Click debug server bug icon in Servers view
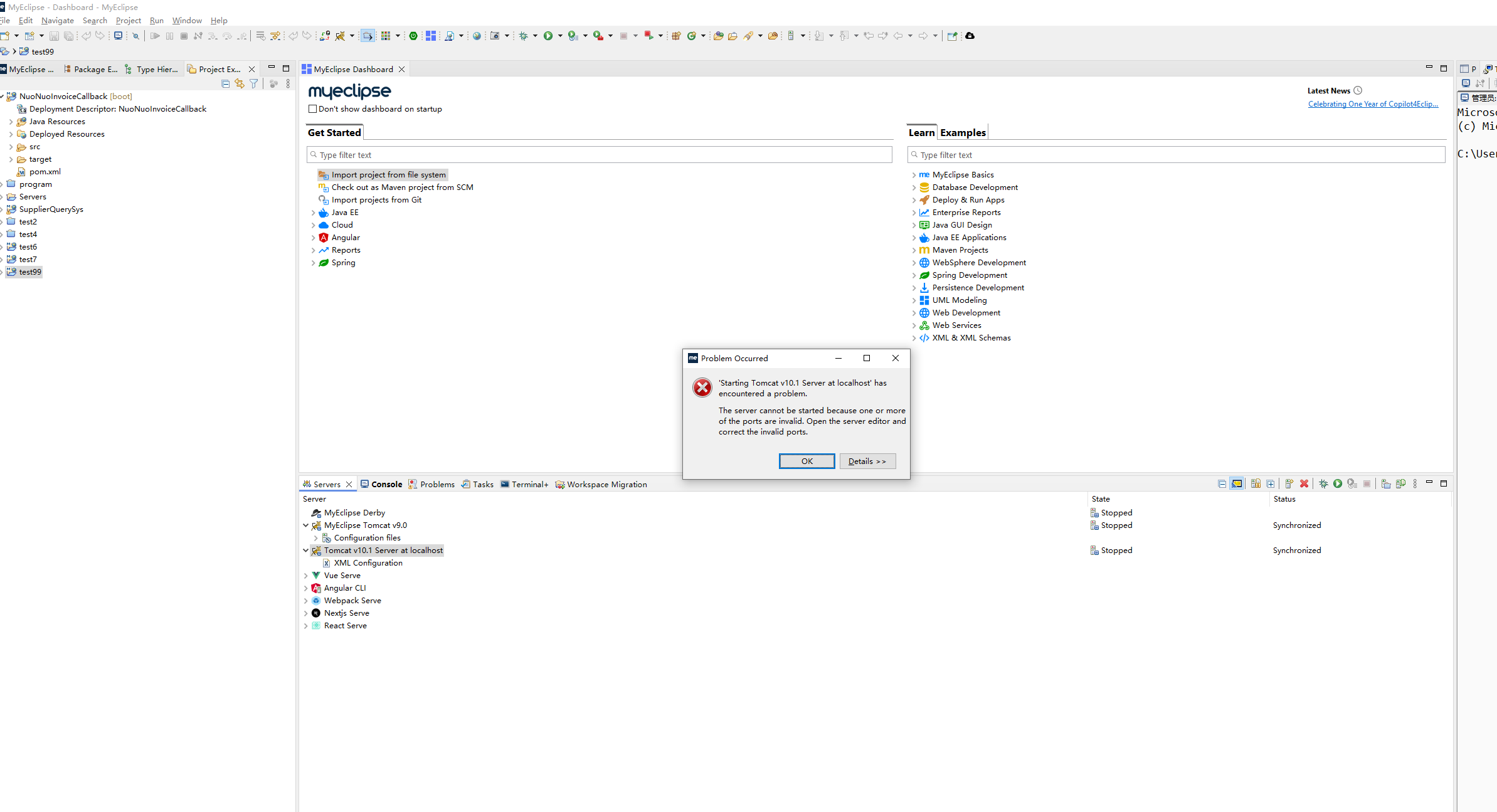This screenshot has height=812, width=1497. [1323, 483]
